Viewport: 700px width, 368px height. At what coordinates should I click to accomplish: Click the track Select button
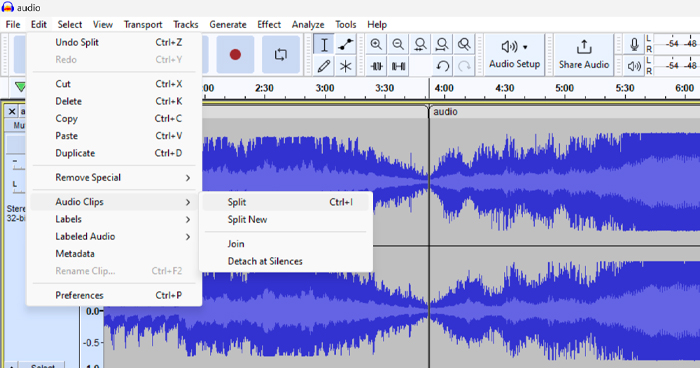(43, 365)
